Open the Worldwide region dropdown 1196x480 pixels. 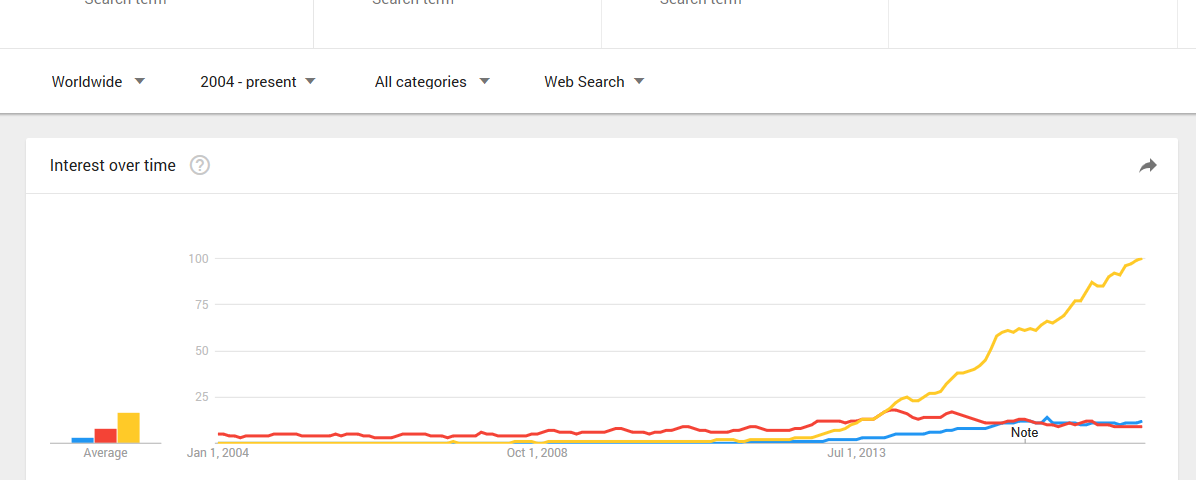(x=98, y=82)
